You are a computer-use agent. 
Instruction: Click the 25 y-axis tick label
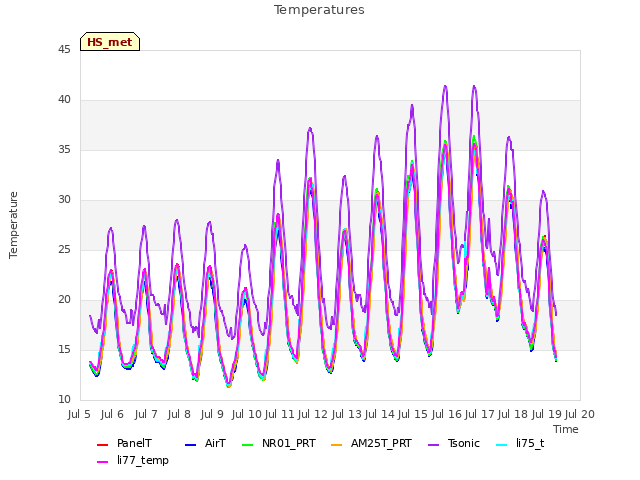(x=64, y=250)
